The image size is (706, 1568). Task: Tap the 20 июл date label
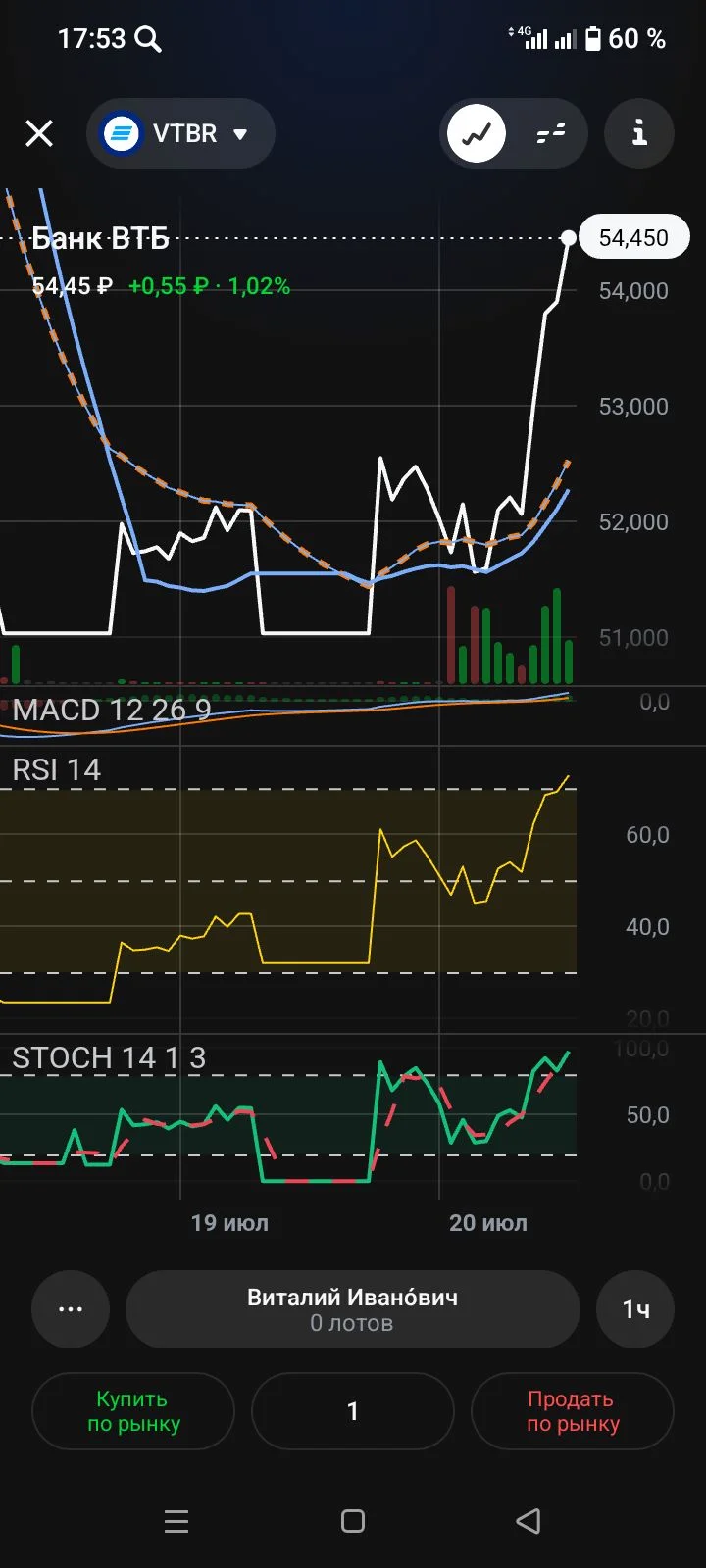(488, 1223)
